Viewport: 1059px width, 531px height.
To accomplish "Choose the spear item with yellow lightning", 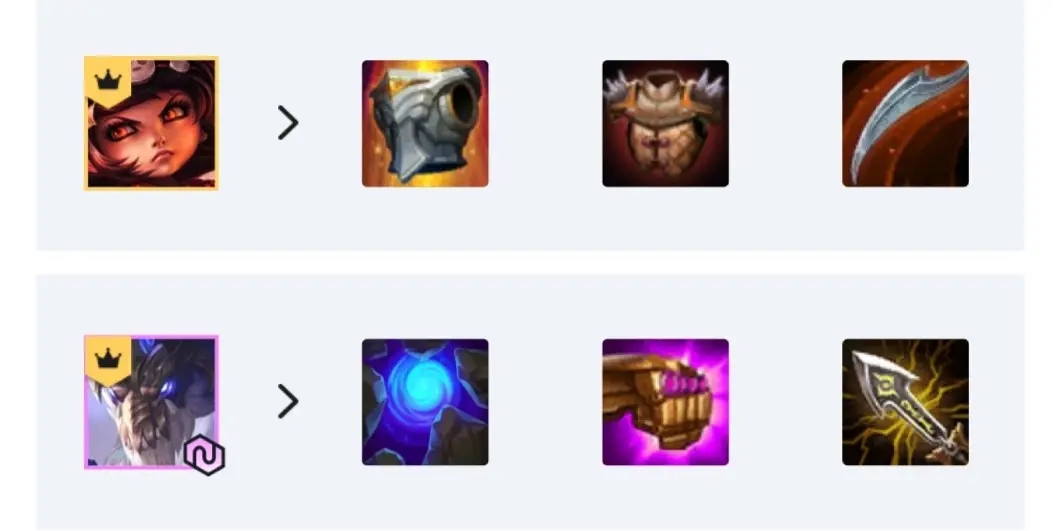I will pos(905,402).
